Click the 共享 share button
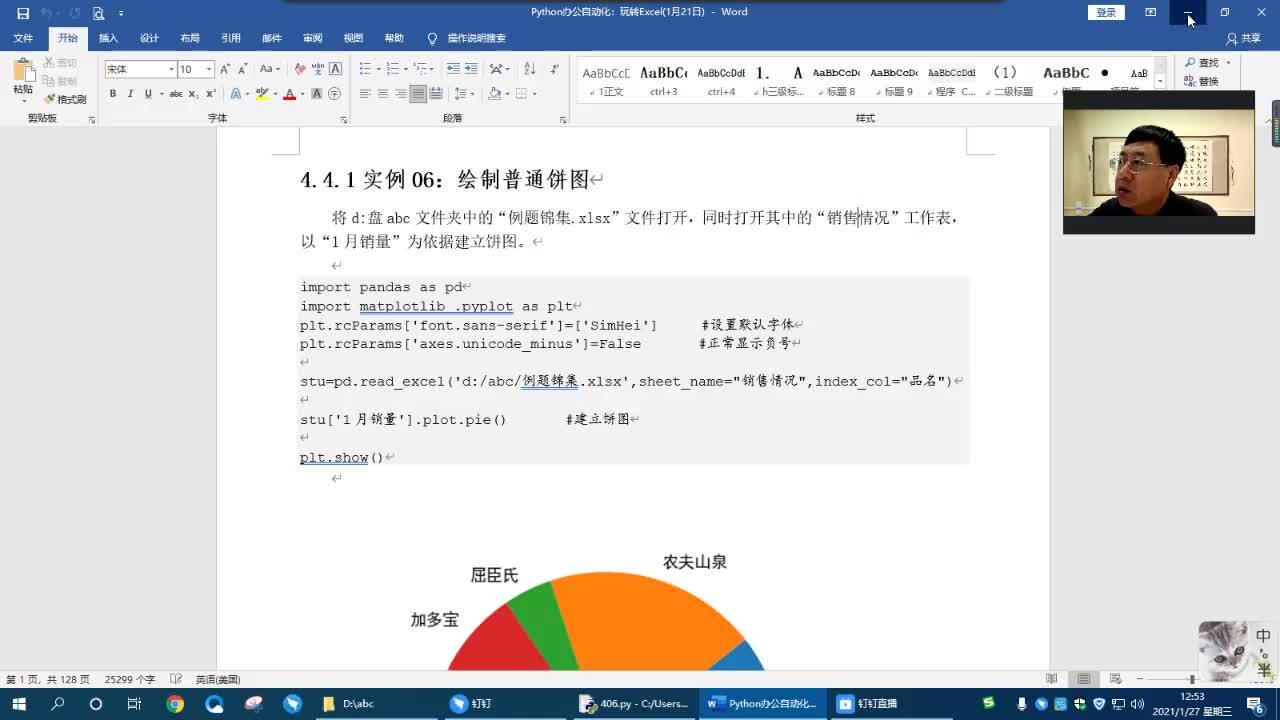The image size is (1280, 720). coord(1244,38)
